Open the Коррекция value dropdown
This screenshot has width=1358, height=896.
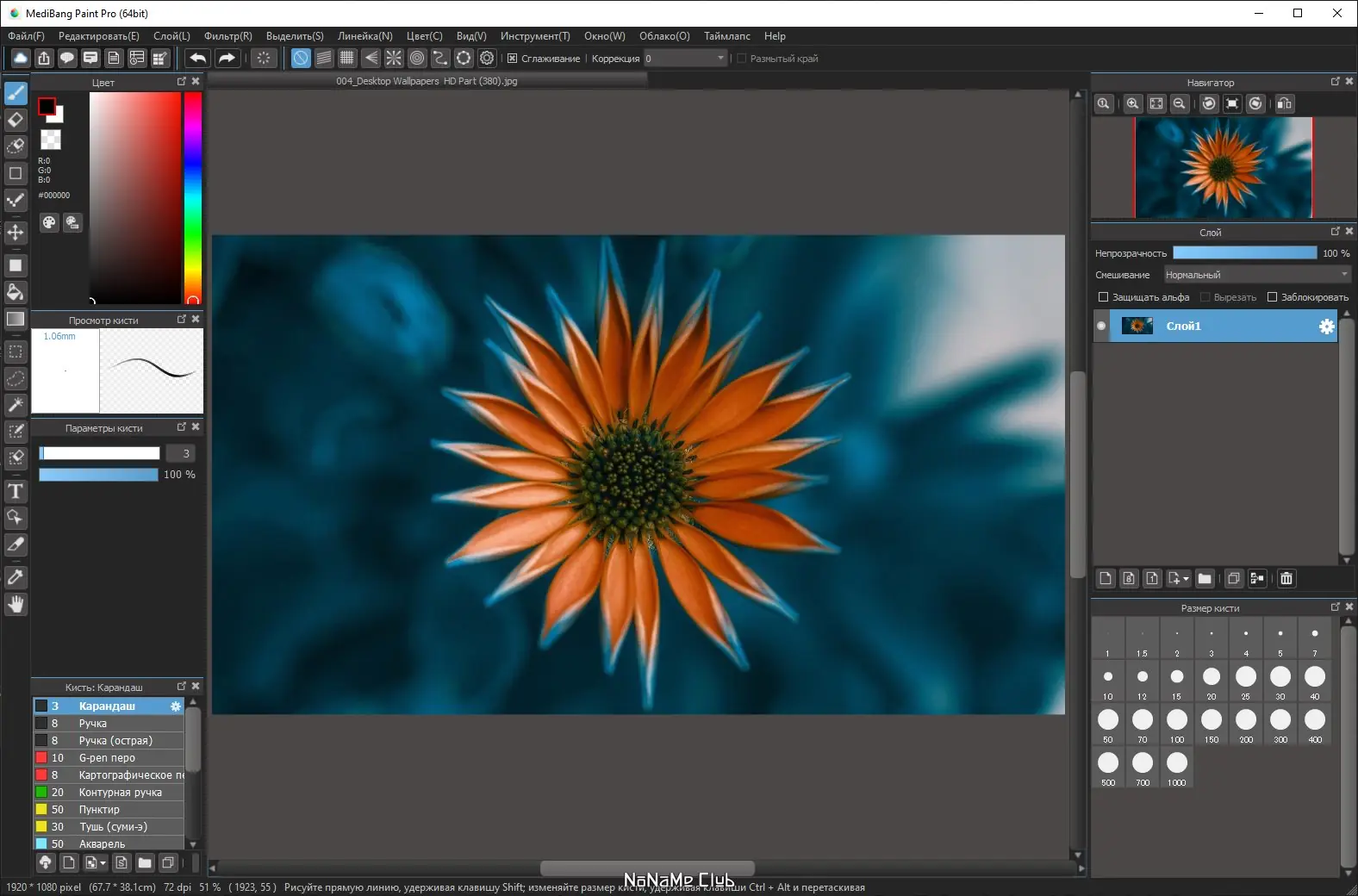720,59
